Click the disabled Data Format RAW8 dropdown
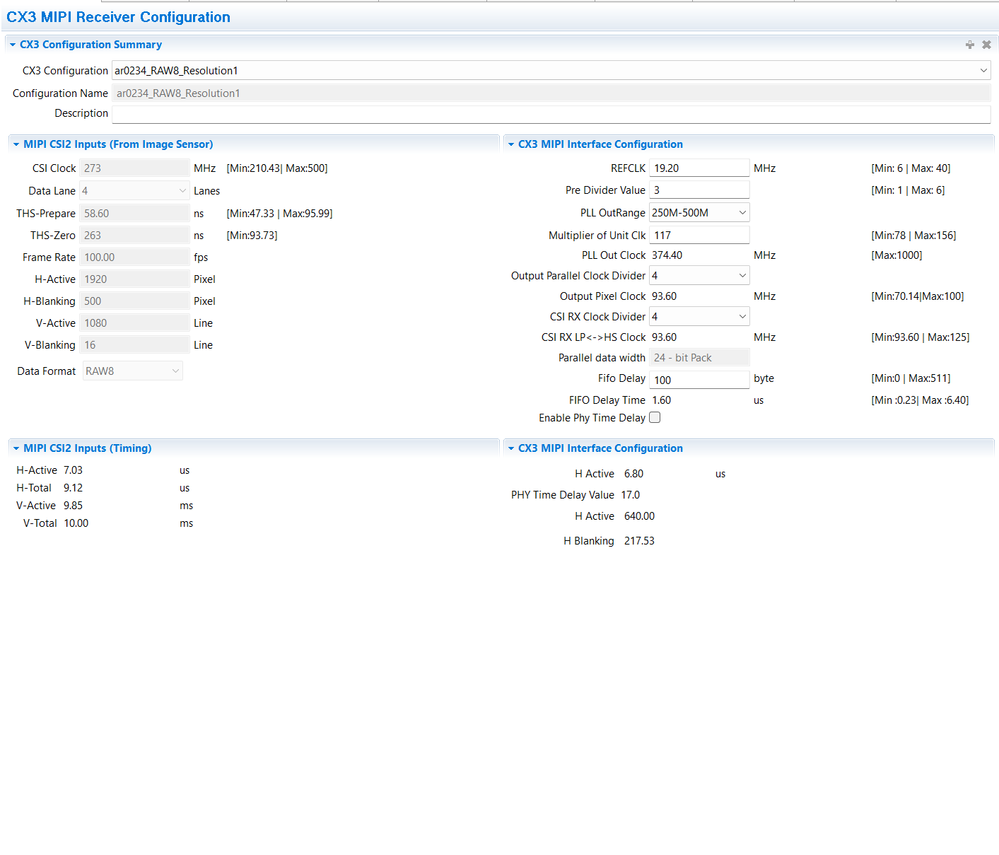999x855 pixels. [131, 371]
